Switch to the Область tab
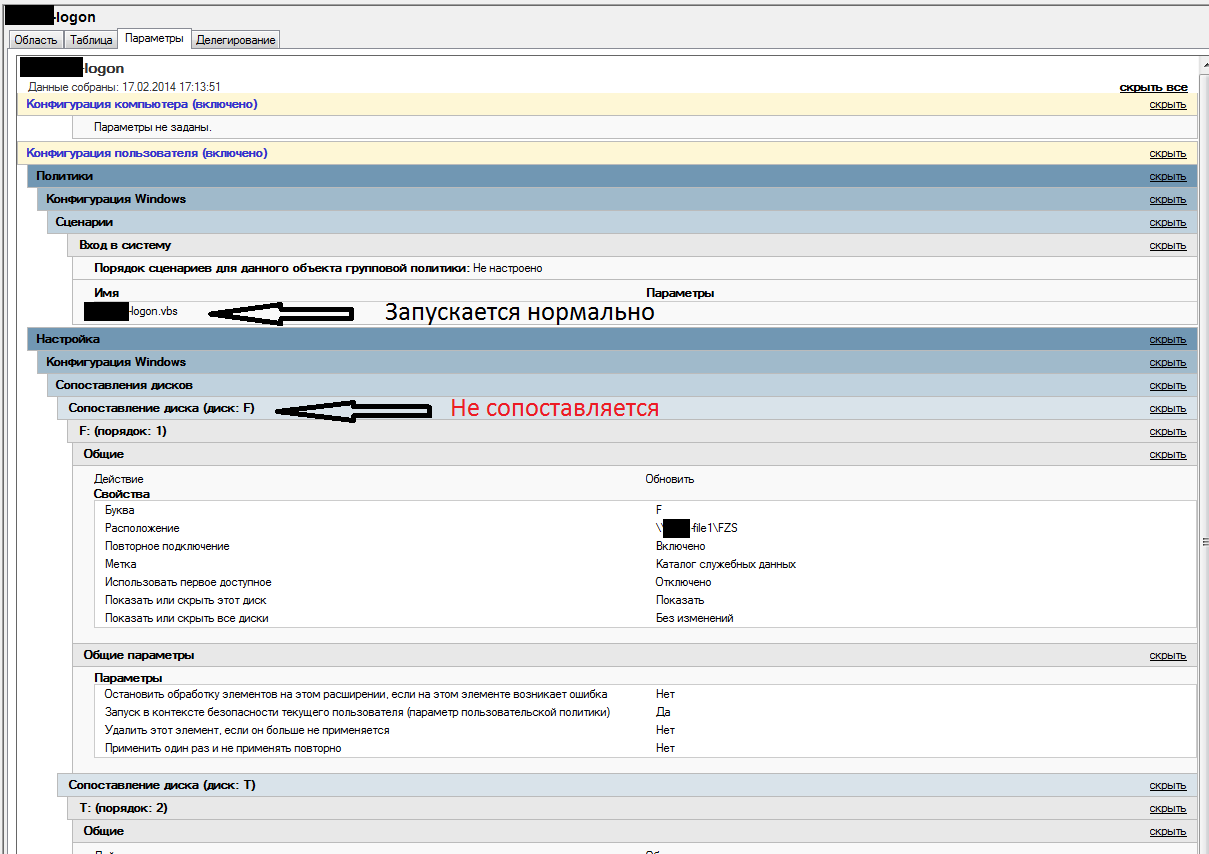Screen dimensions: 1209x854 (x=36, y=40)
